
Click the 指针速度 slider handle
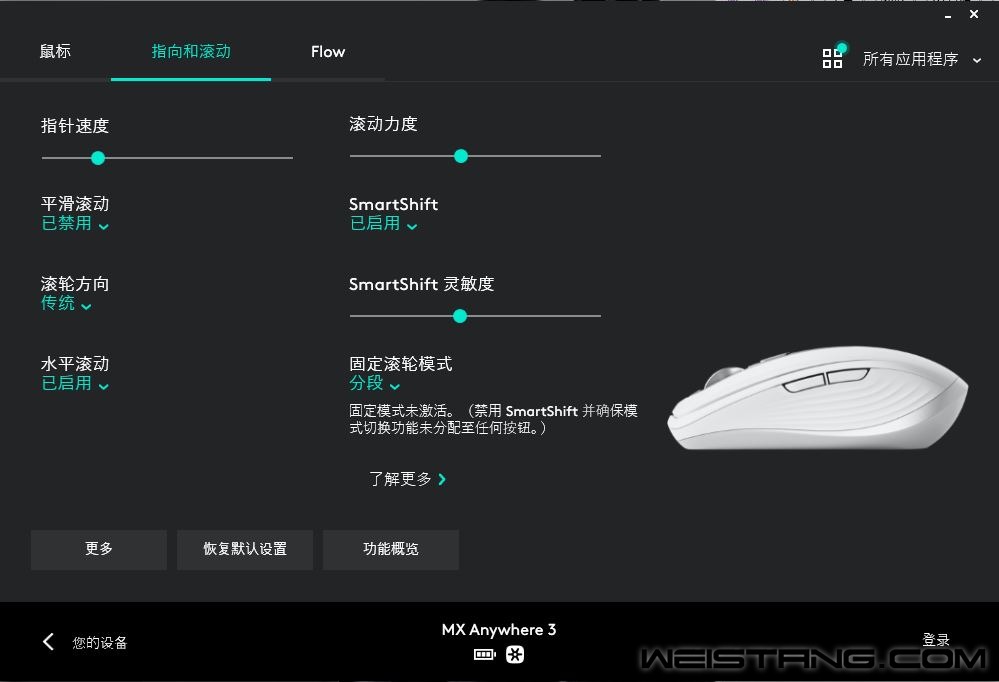(x=97, y=158)
